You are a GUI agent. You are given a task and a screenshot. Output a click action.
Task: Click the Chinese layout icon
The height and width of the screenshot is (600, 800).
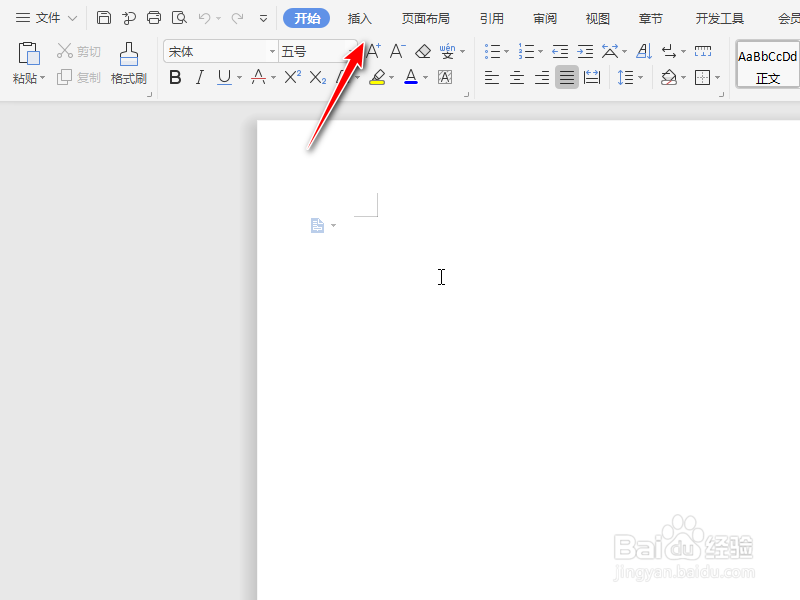point(610,51)
